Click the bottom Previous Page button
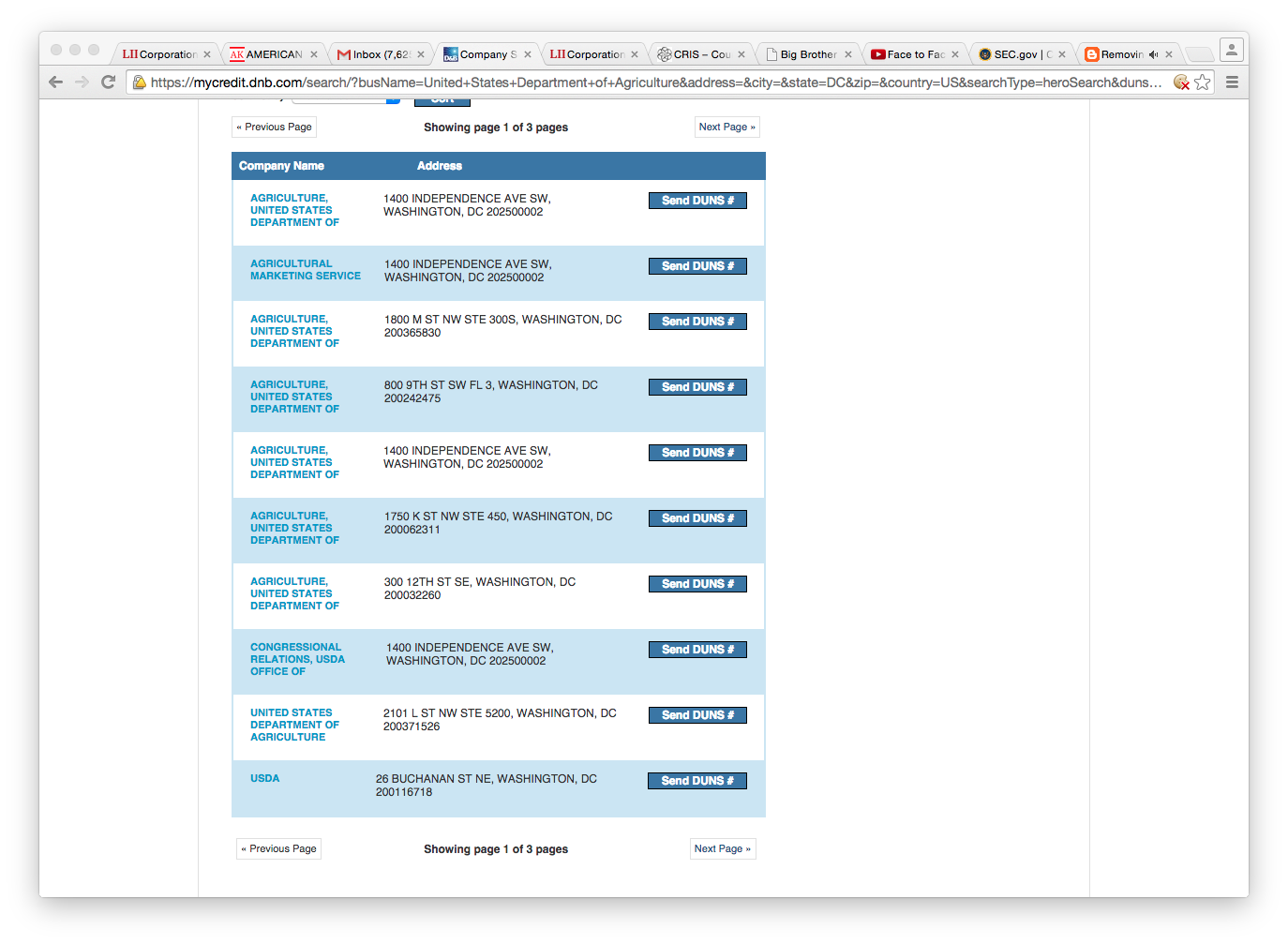This screenshot has width=1288, height=944. pyautogui.click(x=278, y=849)
